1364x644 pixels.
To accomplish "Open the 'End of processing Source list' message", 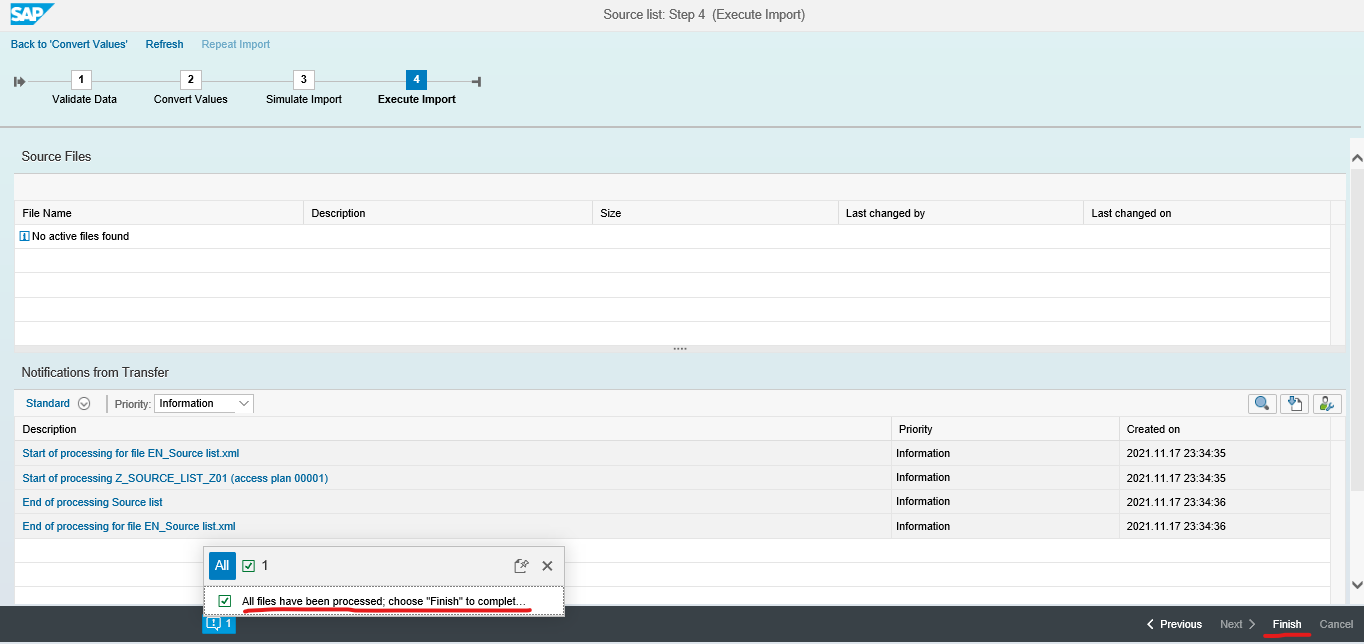I will click(x=92, y=501).
